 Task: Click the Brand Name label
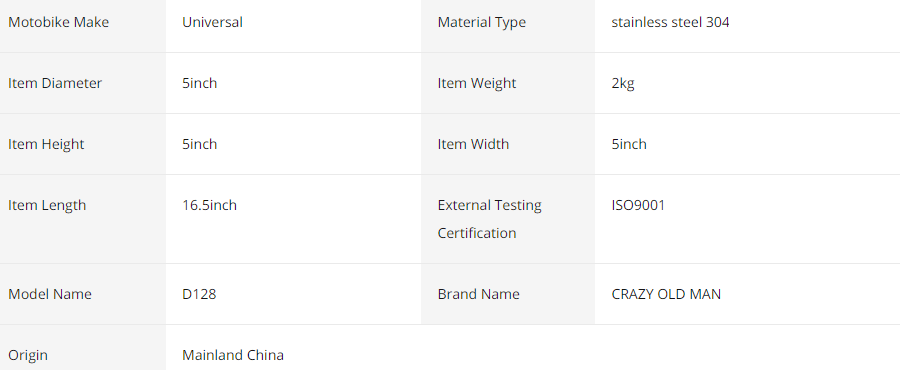pyautogui.click(x=479, y=294)
